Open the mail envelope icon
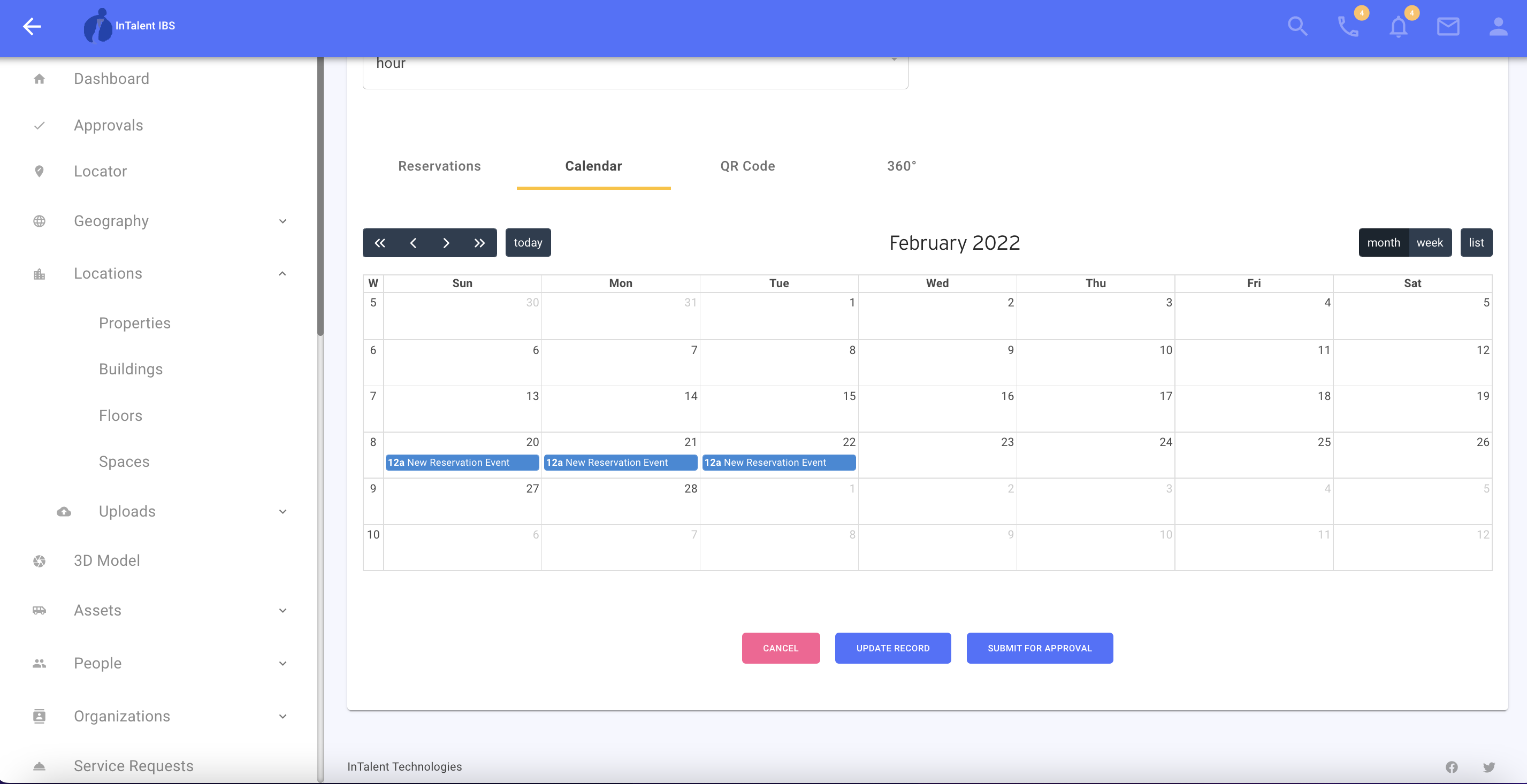Image resolution: width=1527 pixels, height=784 pixels. tap(1448, 26)
